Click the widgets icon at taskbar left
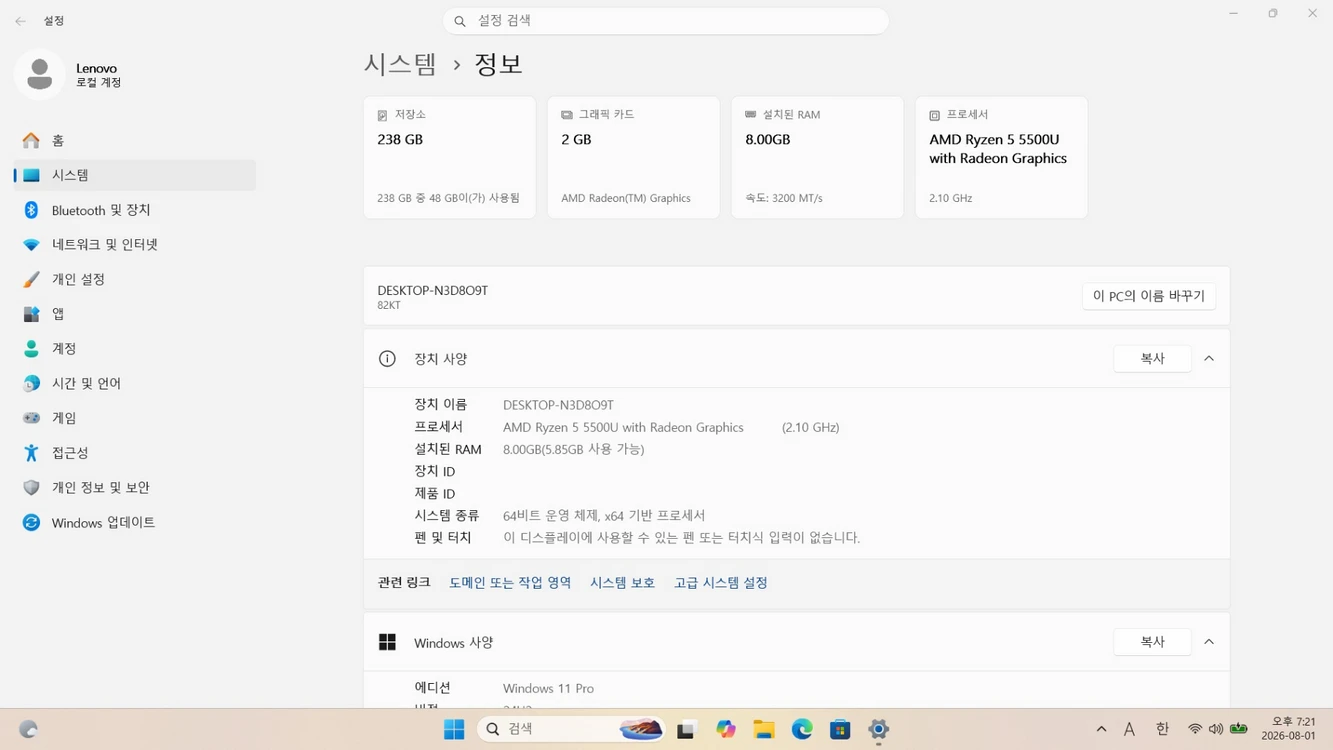The width and height of the screenshot is (1333, 750). (28, 729)
